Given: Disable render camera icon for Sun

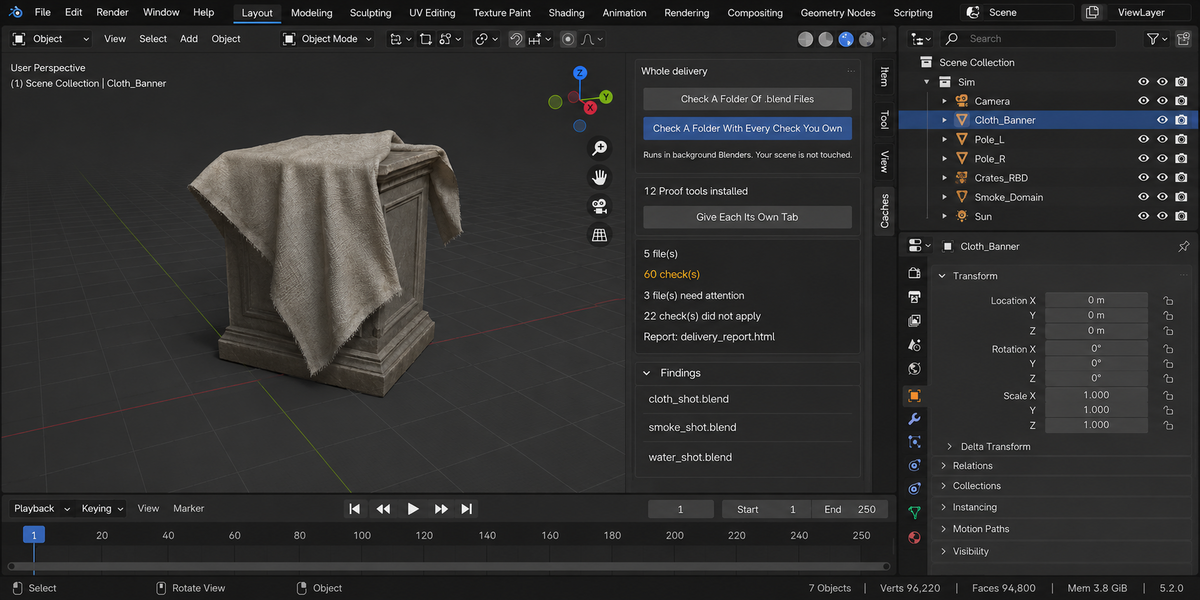Looking at the screenshot, I should [1181, 216].
